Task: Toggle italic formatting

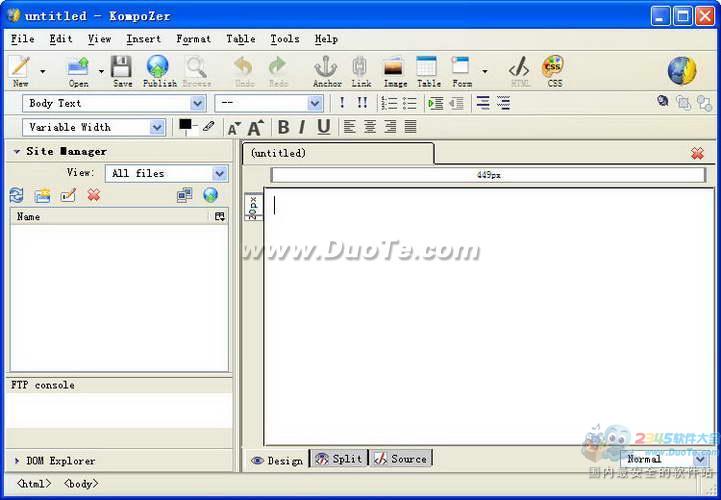Action: click(x=302, y=127)
